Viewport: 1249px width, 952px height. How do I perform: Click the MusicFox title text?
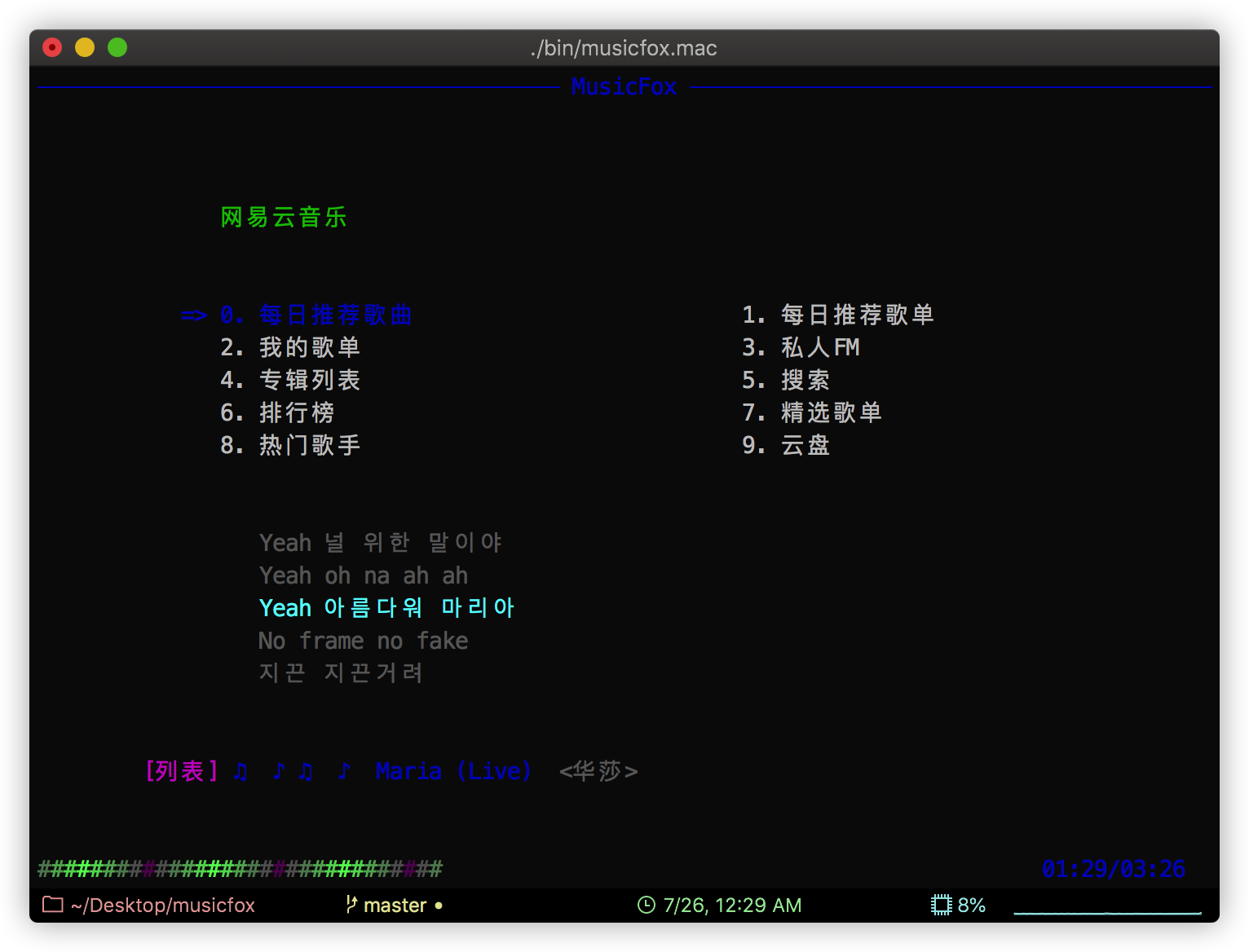[x=624, y=86]
